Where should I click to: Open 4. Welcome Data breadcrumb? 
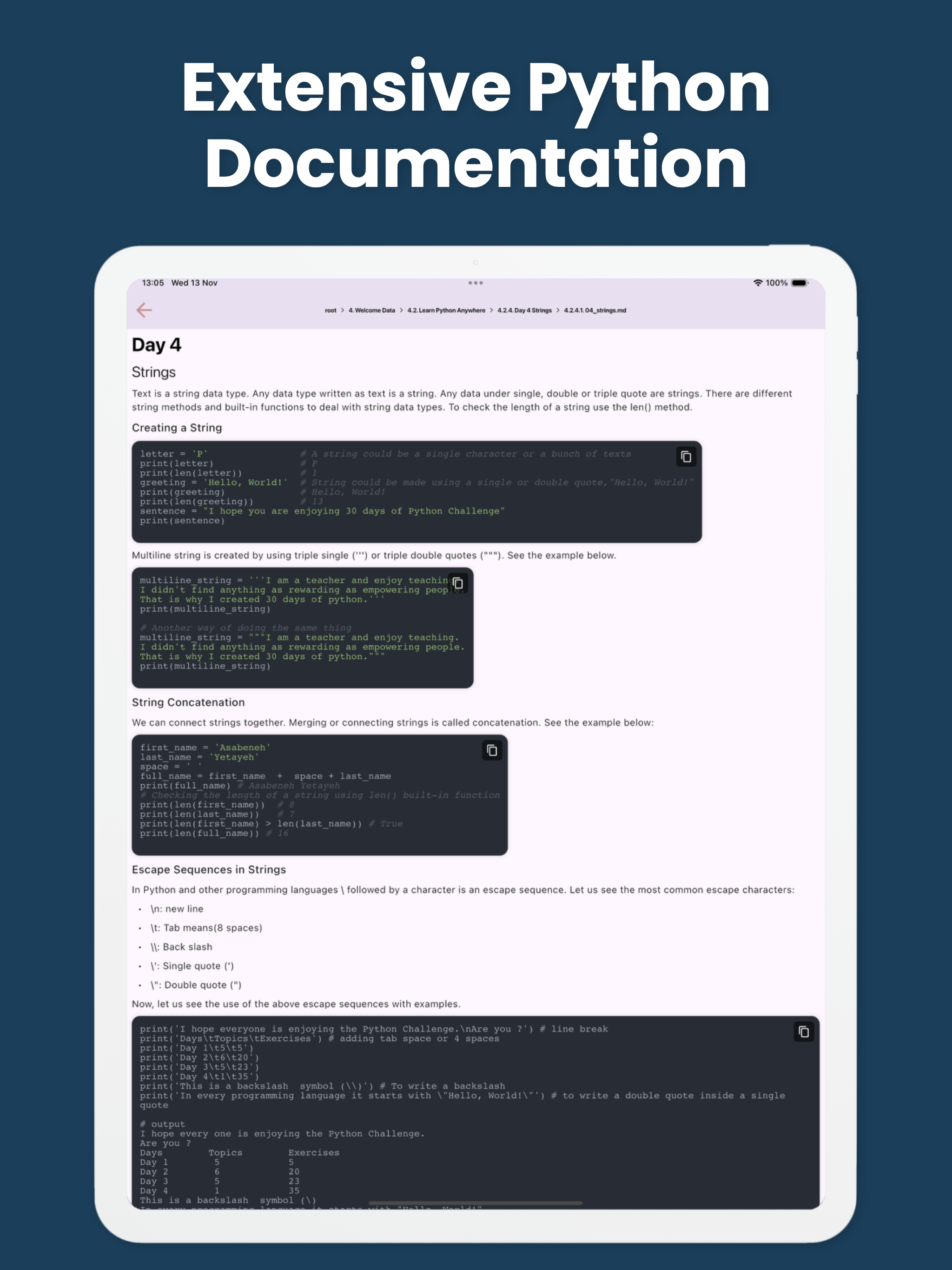(x=371, y=310)
